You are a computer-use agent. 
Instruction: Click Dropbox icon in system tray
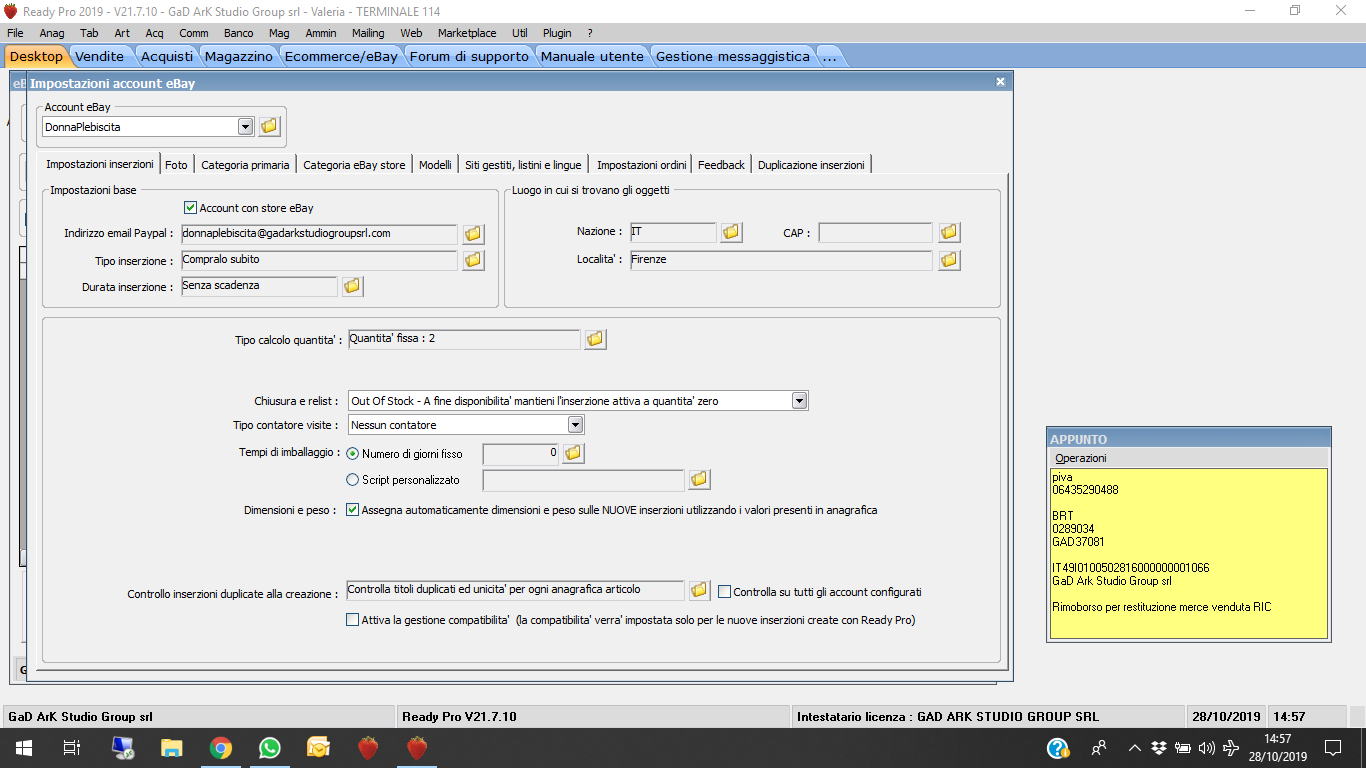tap(1159, 748)
